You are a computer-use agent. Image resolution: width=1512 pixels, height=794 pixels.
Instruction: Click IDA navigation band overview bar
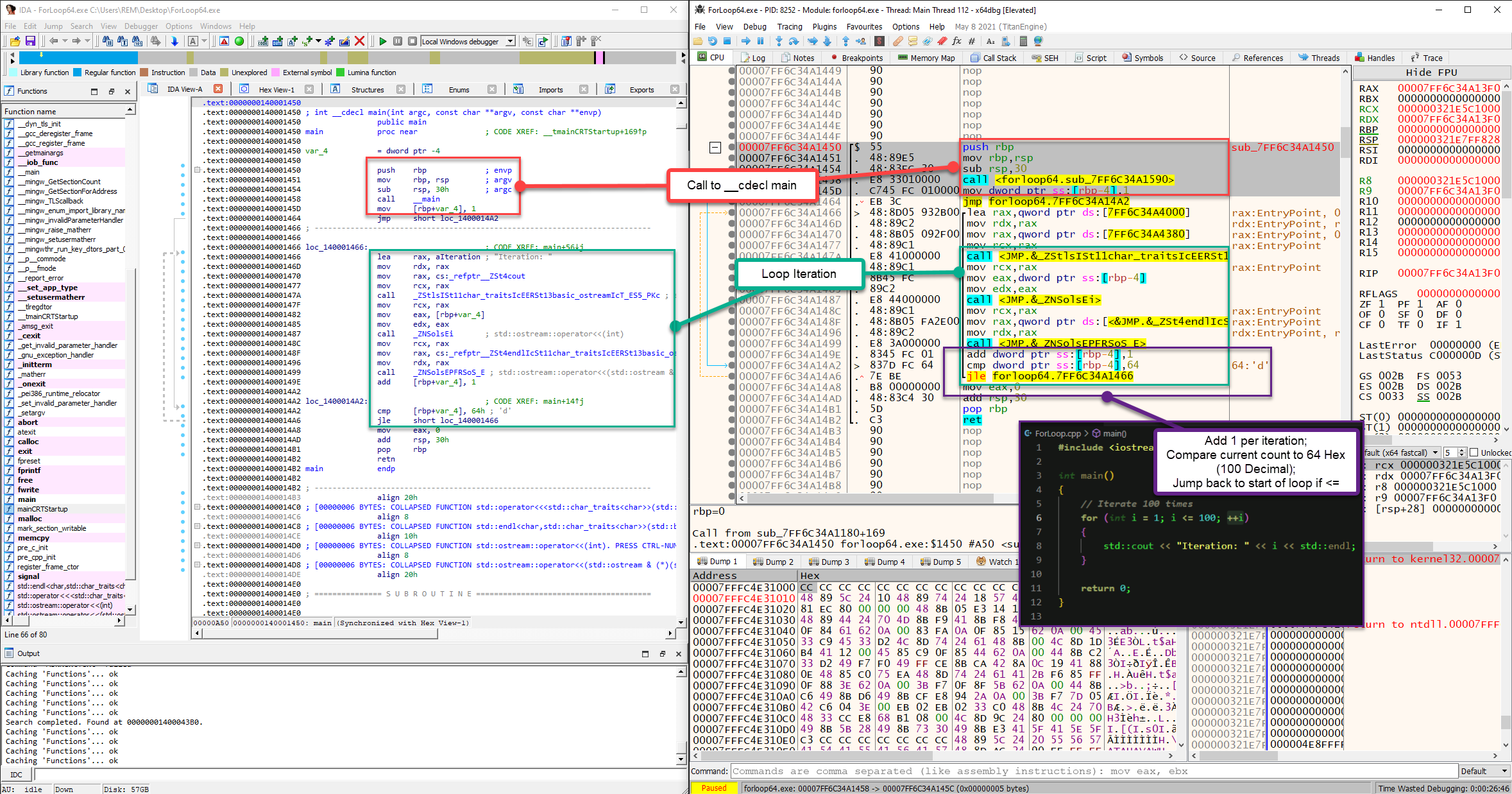[349, 58]
